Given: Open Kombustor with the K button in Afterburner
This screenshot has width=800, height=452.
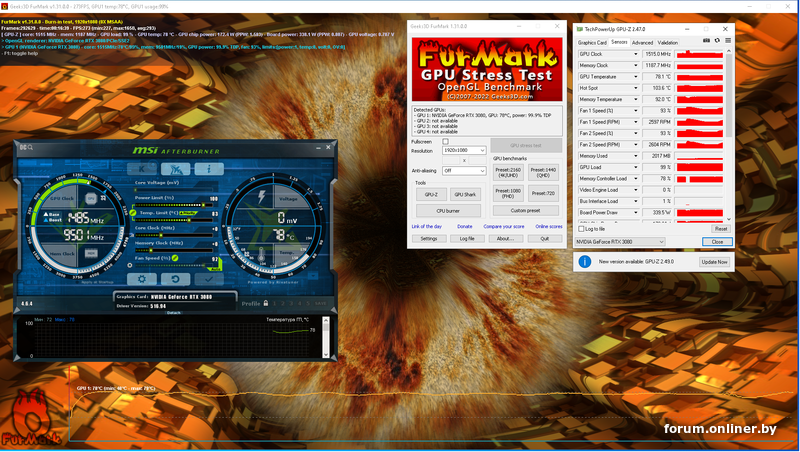Looking at the screenshot, I should tap(141, 168).
